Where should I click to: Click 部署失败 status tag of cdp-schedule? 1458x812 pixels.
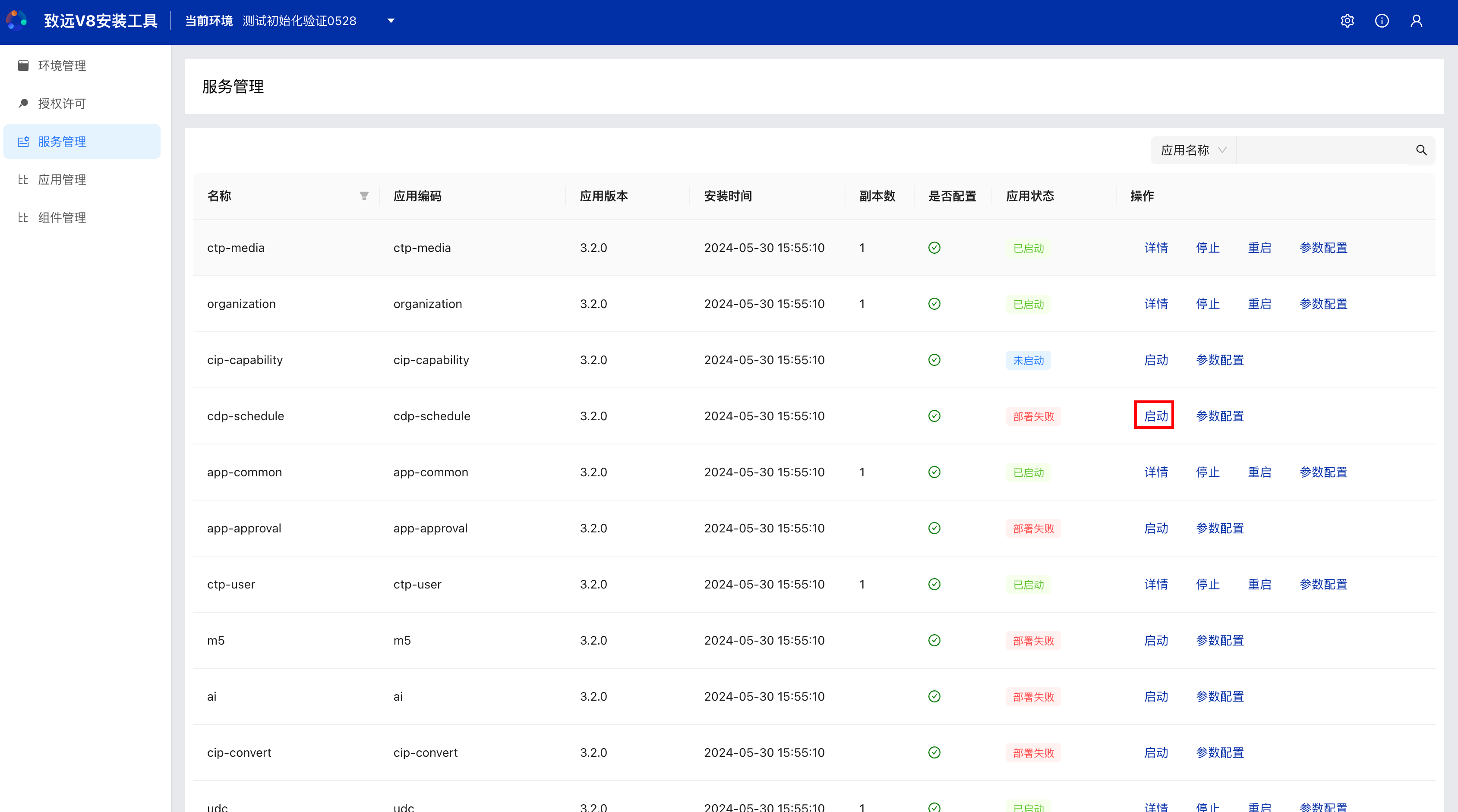click(x=1033, y=416)
